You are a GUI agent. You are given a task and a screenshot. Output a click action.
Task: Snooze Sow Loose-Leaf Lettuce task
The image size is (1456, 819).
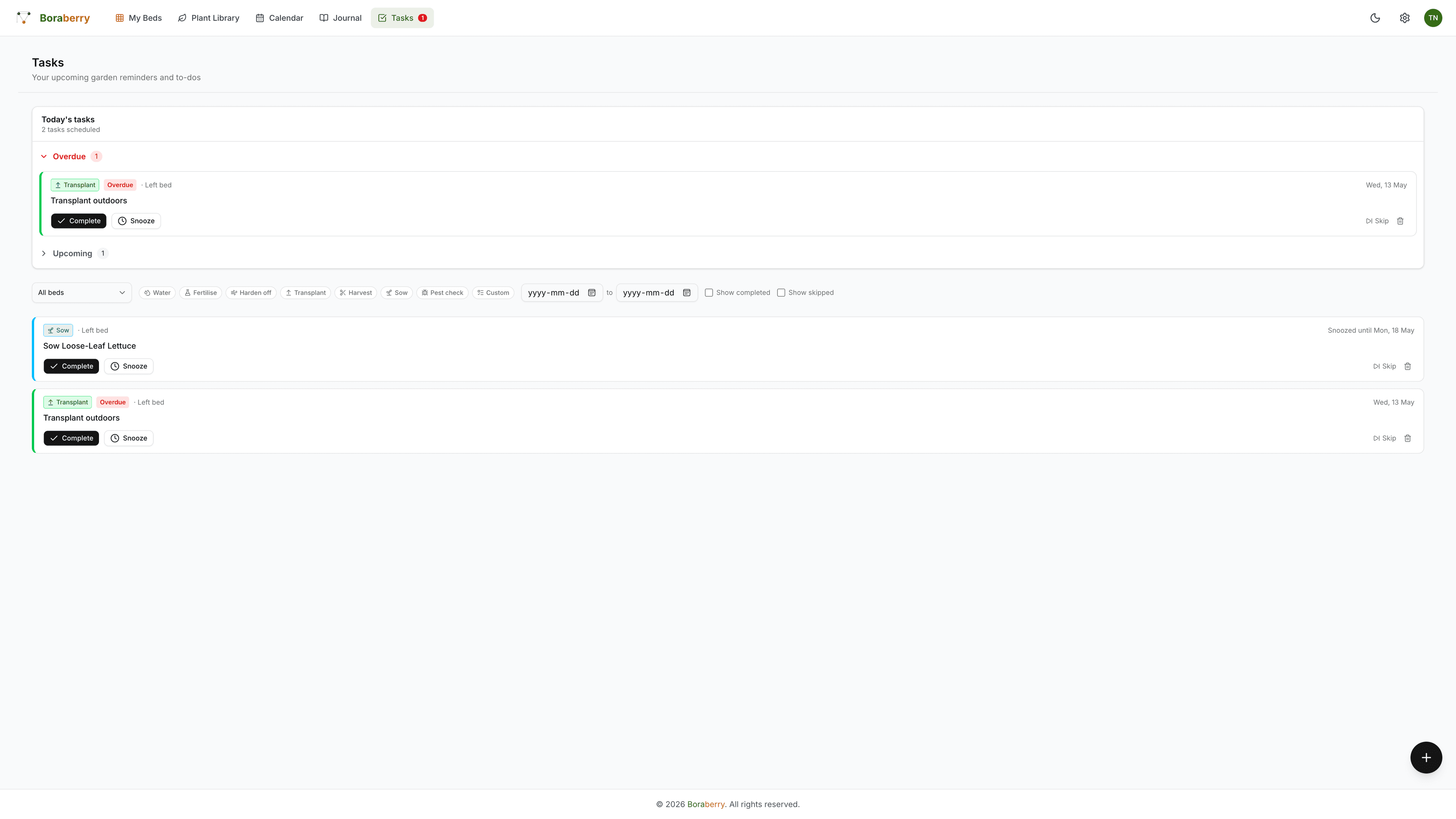(129, 366)
